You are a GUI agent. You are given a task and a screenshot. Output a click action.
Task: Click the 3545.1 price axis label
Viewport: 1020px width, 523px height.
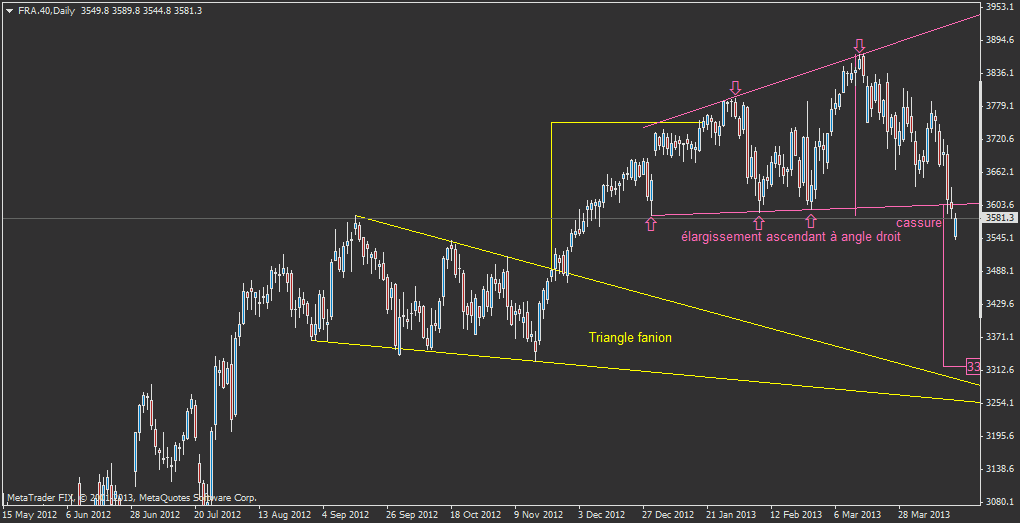pyautogui.click(x=1000, y=237)
